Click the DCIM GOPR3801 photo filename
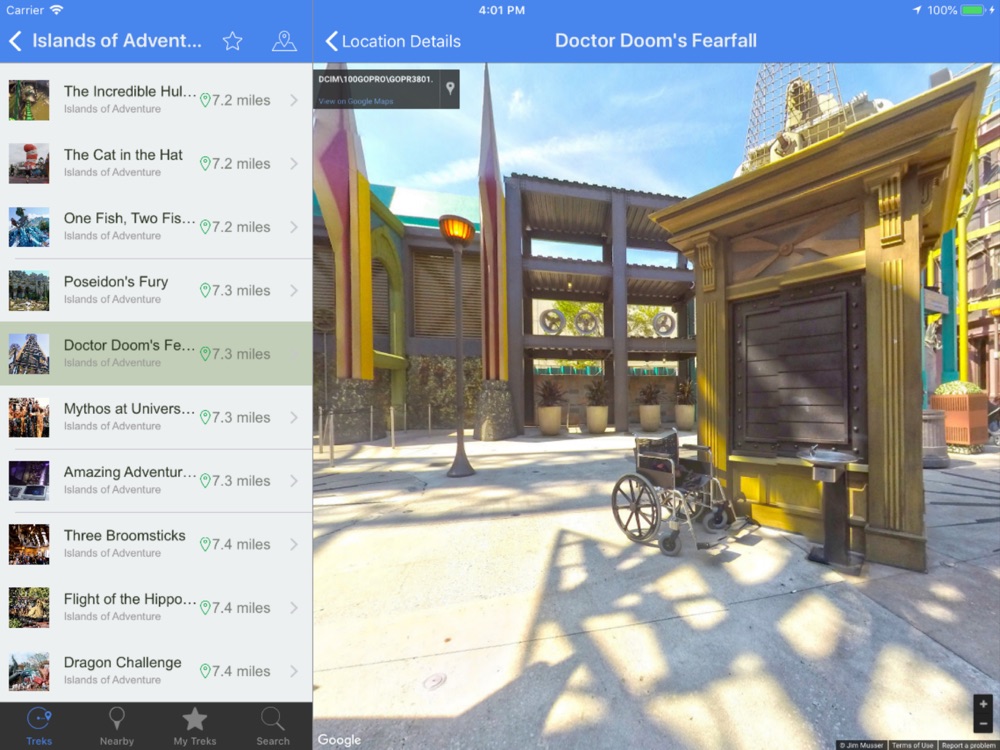 (376, 79)
